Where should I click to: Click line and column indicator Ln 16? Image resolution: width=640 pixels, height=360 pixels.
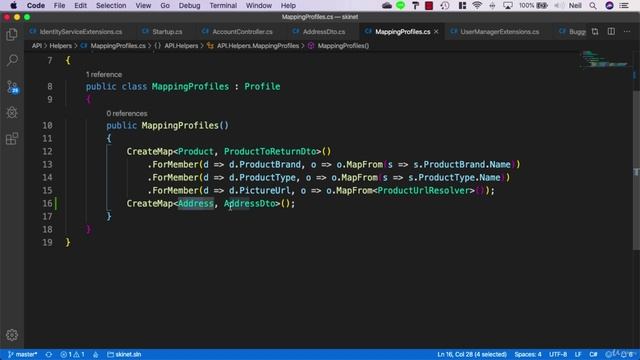point(472,354)
